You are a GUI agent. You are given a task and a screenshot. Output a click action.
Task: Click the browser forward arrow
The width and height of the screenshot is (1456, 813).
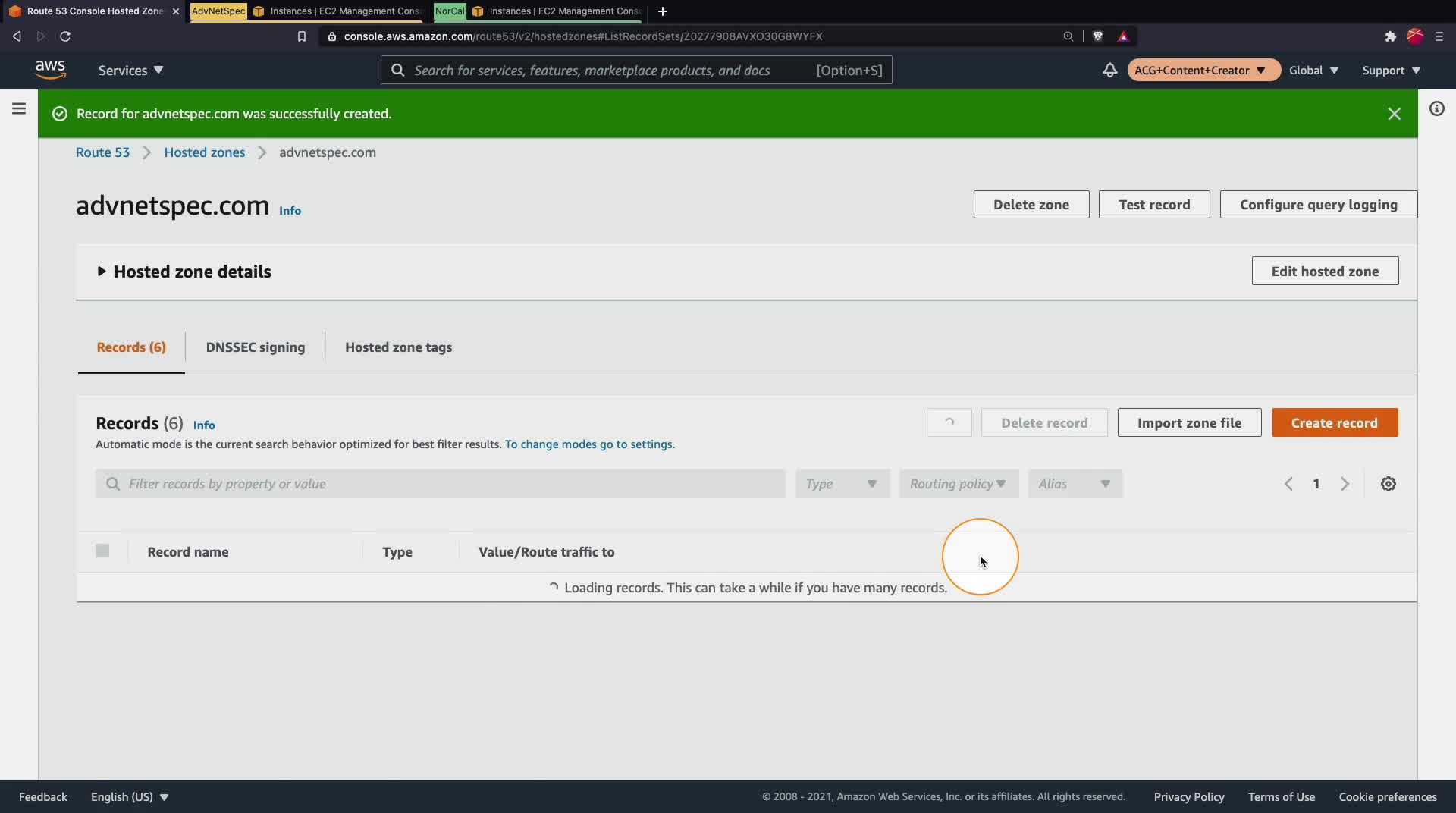pyautogui.click(x=41, y=36)
